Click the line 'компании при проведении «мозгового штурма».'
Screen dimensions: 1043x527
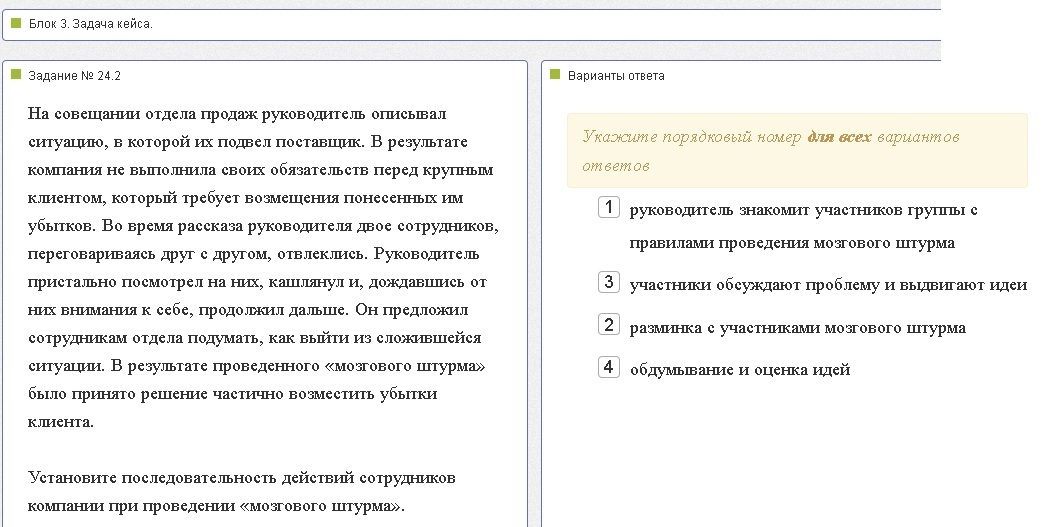pos(216,506)
